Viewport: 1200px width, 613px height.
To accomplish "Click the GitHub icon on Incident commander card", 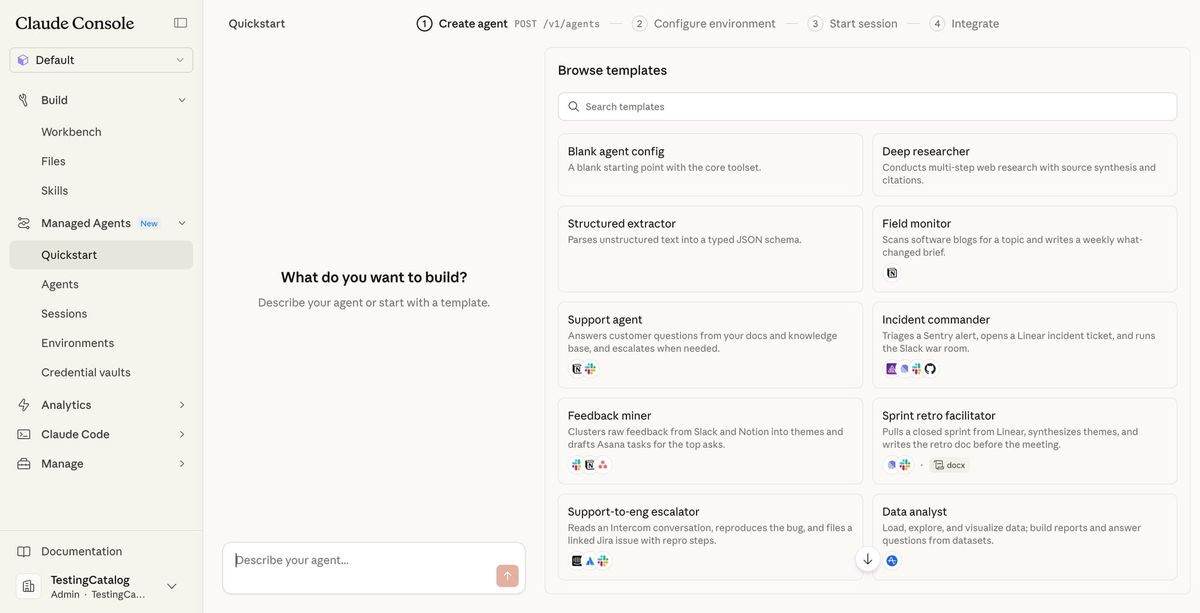I will point(929,366).
